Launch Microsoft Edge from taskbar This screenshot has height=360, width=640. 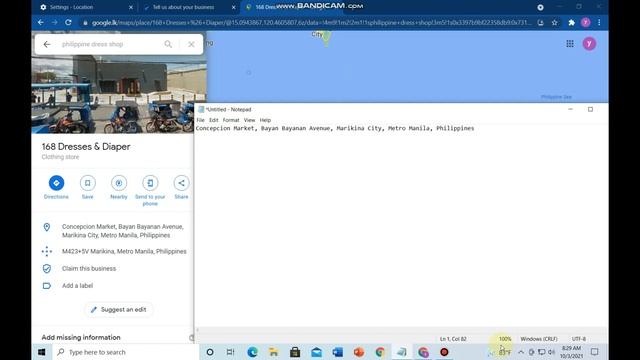(252, 352)
